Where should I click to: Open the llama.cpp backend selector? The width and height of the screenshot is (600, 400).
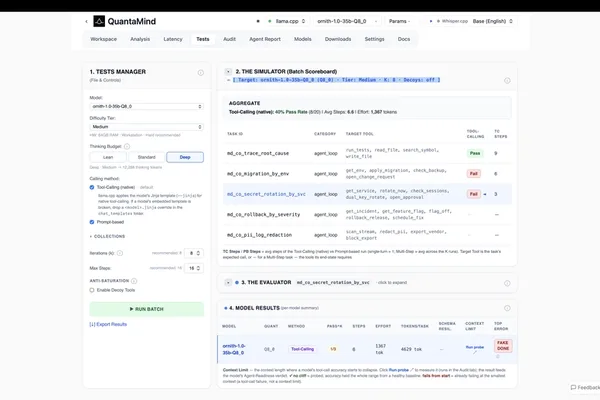pos(287,21)
